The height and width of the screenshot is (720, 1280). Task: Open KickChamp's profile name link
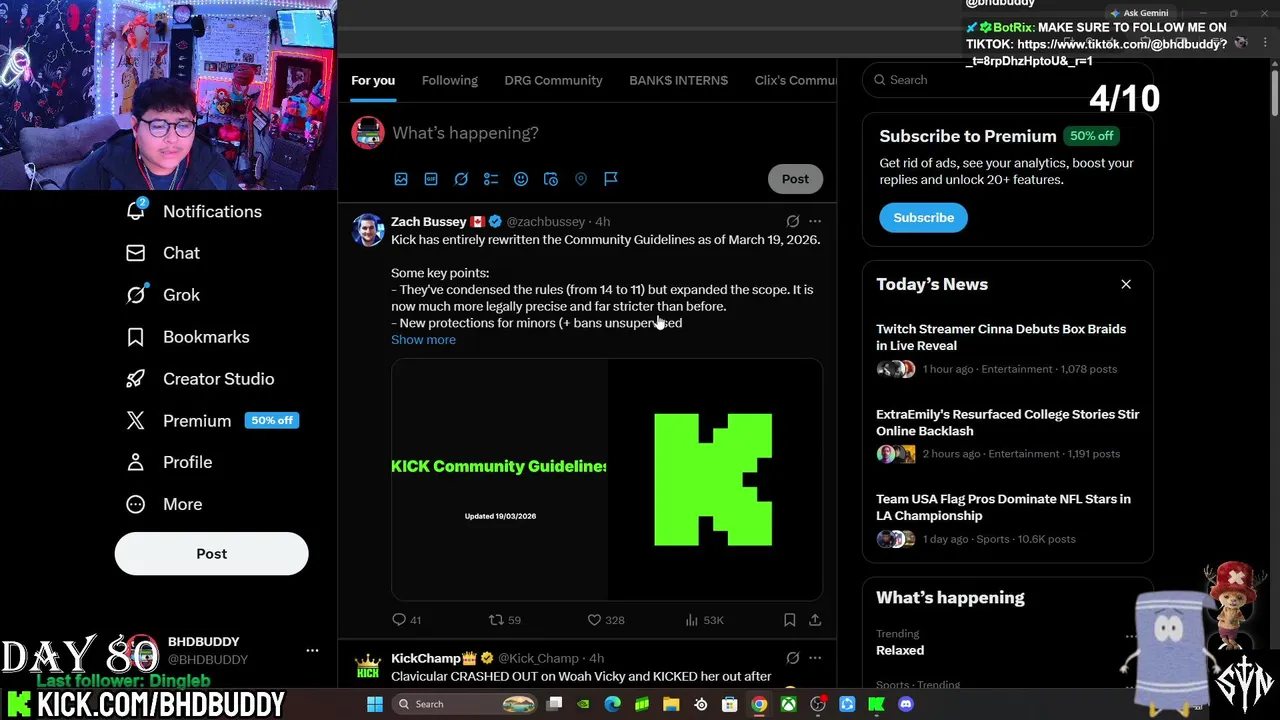tap(426, 659)
